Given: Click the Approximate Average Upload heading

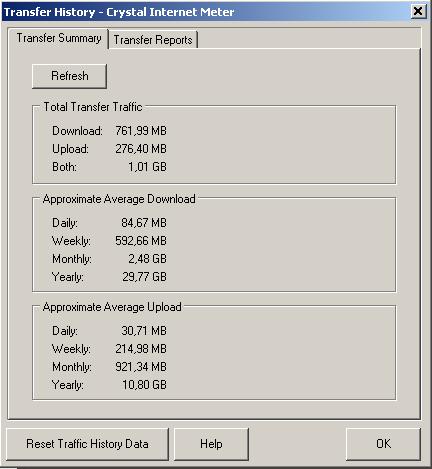Looking at the screenshot, I should 112,307.
